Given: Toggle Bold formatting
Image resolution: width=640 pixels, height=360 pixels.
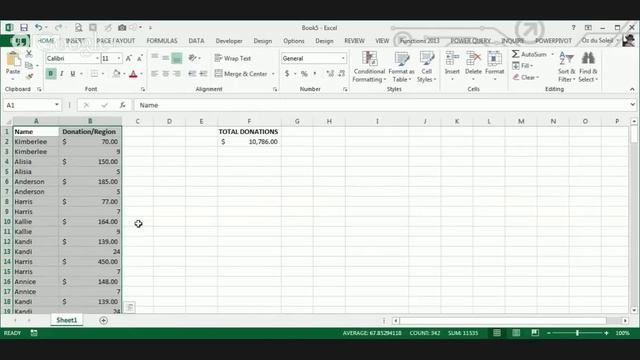Looking at the screenshot, I should click(51, 74).
